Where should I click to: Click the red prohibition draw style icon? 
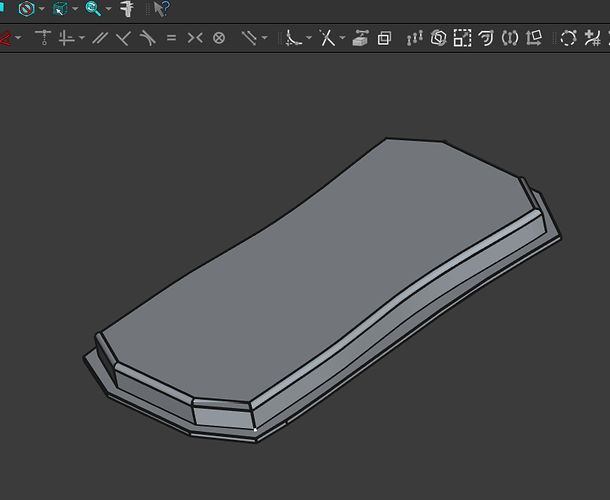pyautogui.click(x=26, y=9)
